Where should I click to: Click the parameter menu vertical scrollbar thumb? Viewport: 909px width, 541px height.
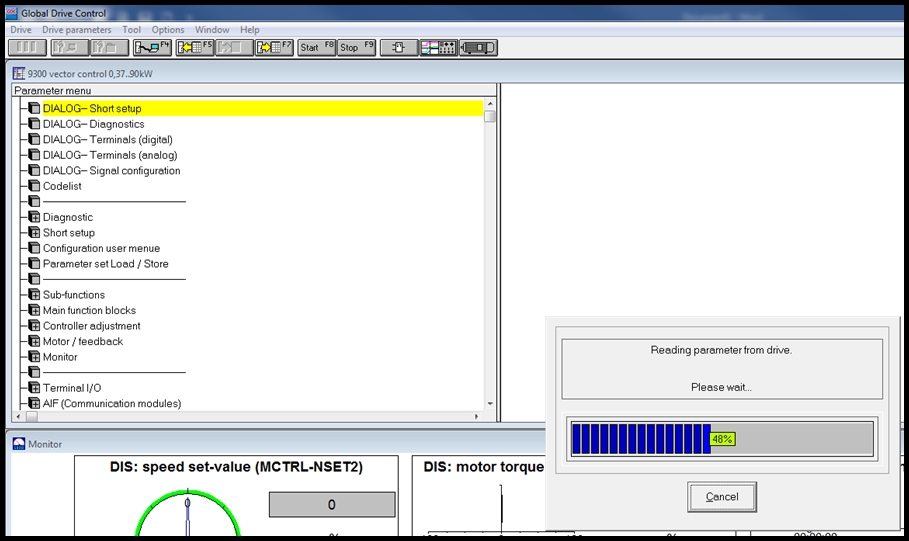pyautogui.click(x=490, y=117)
